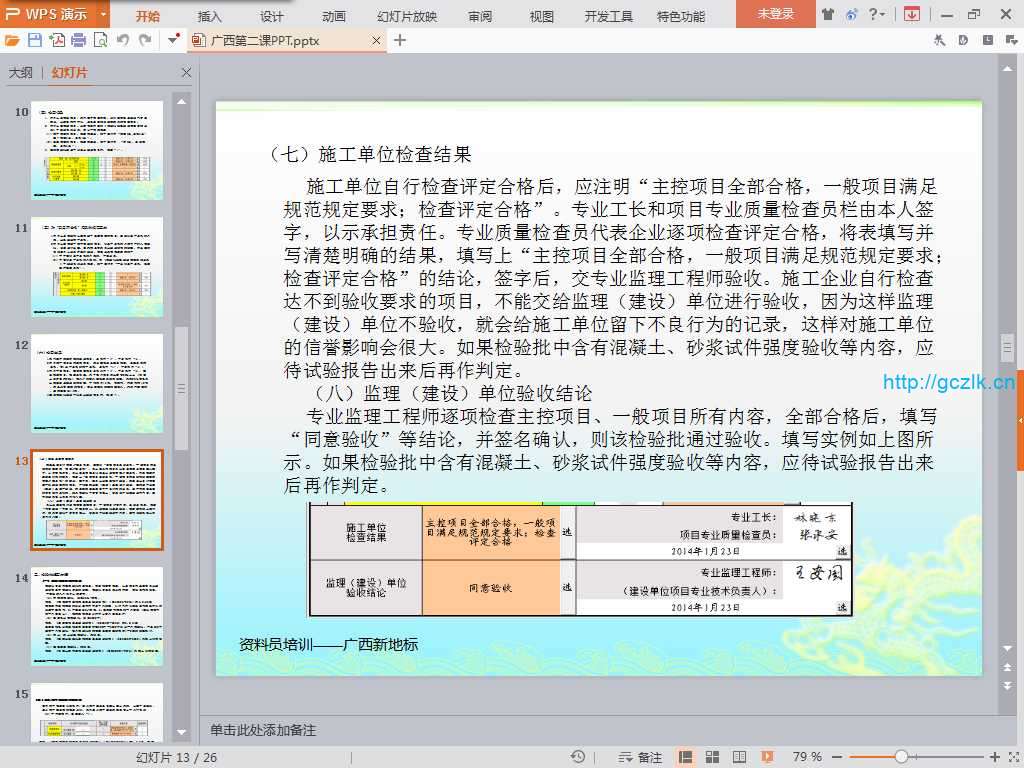
Task: Expand the WPS 演示 application menu arrow
Action: [x=104, y=15]
